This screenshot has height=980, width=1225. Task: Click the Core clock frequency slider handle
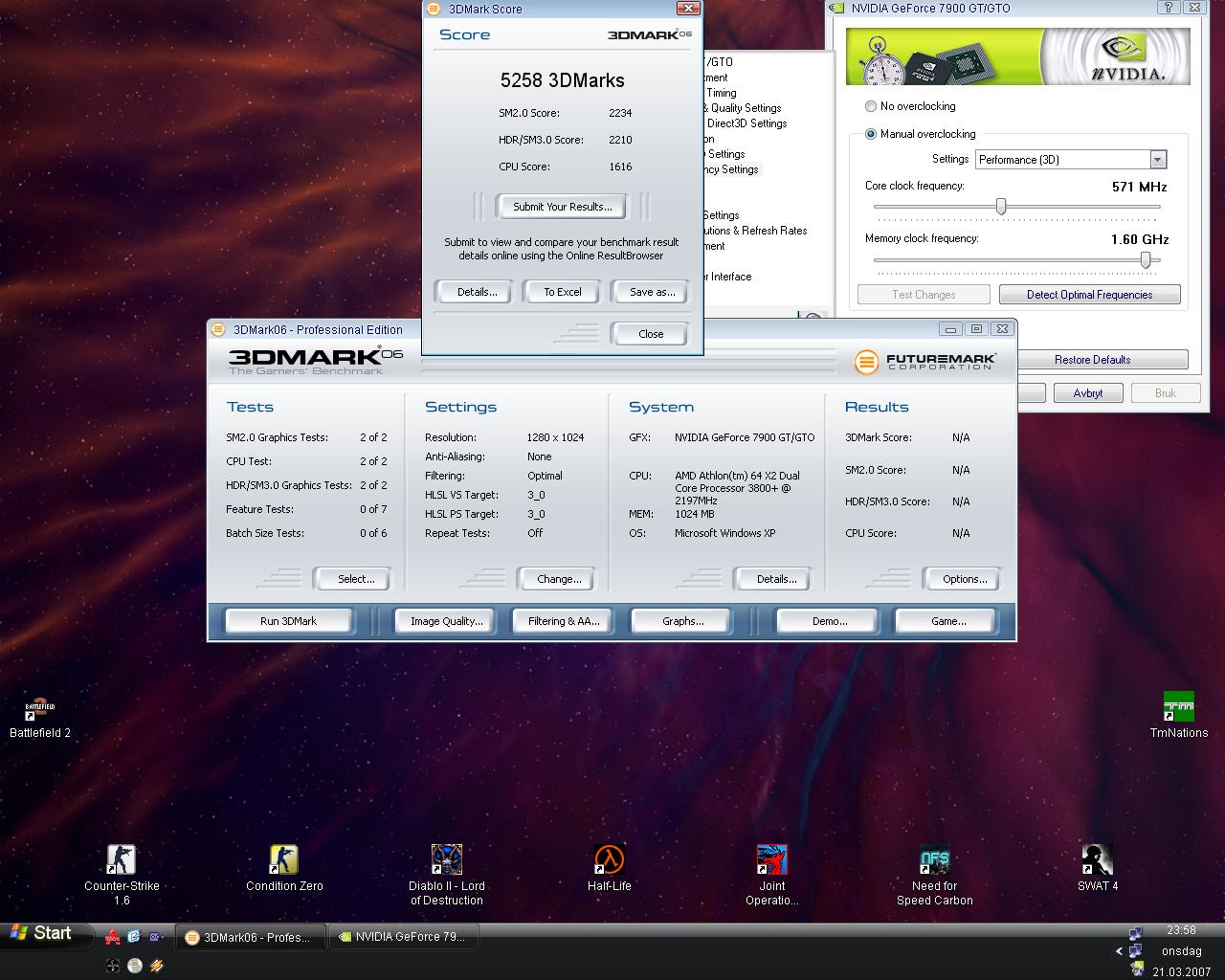tap(1001, 206)
